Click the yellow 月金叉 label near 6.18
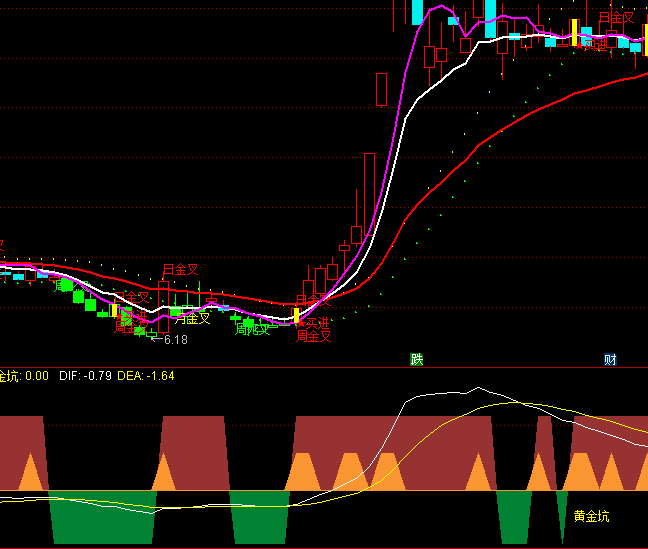This screenshot has height=549, width=648. (x=192, y=319)
